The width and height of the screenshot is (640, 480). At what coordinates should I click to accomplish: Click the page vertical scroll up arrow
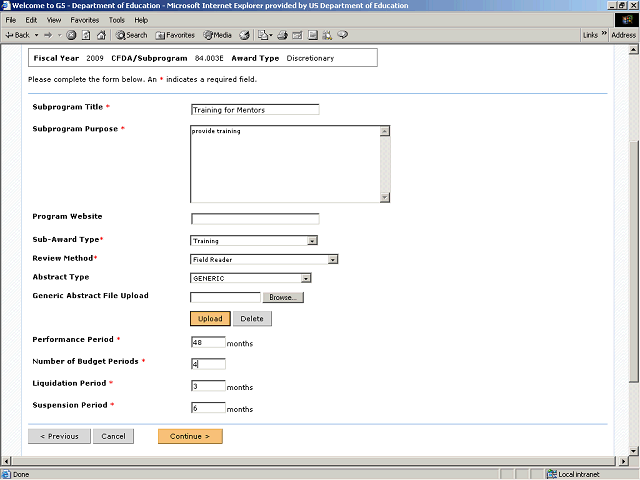point(633,50)
